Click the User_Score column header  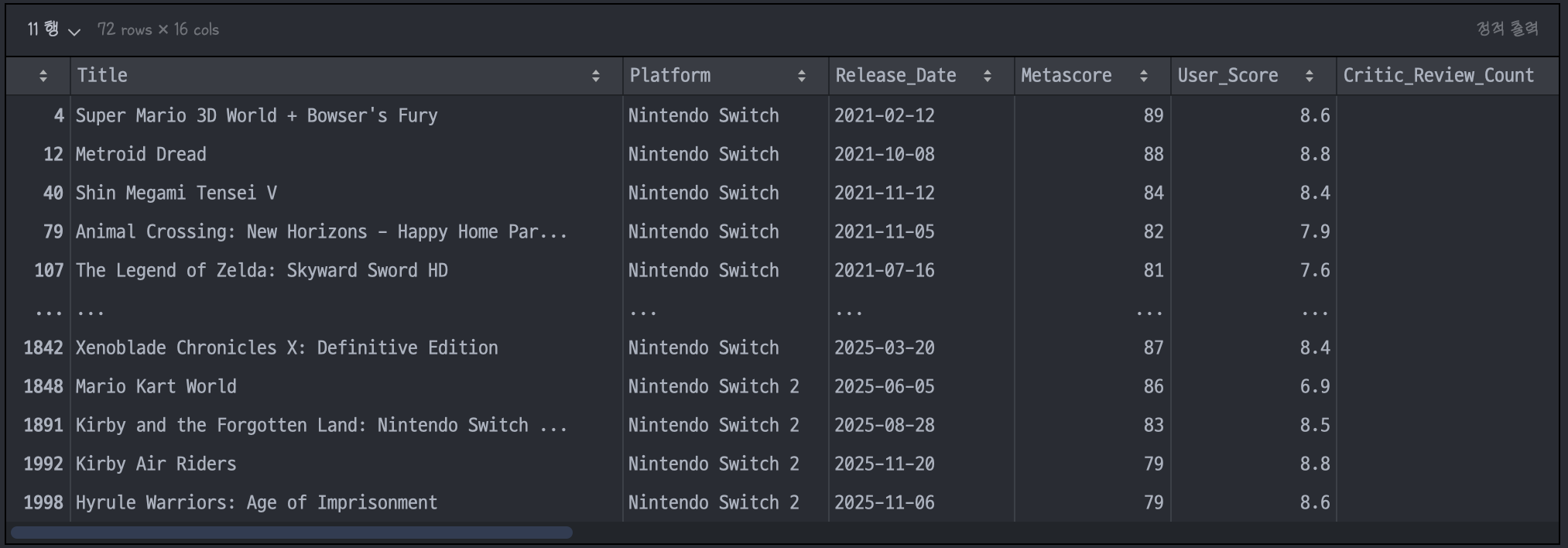tap(1254, 76)
